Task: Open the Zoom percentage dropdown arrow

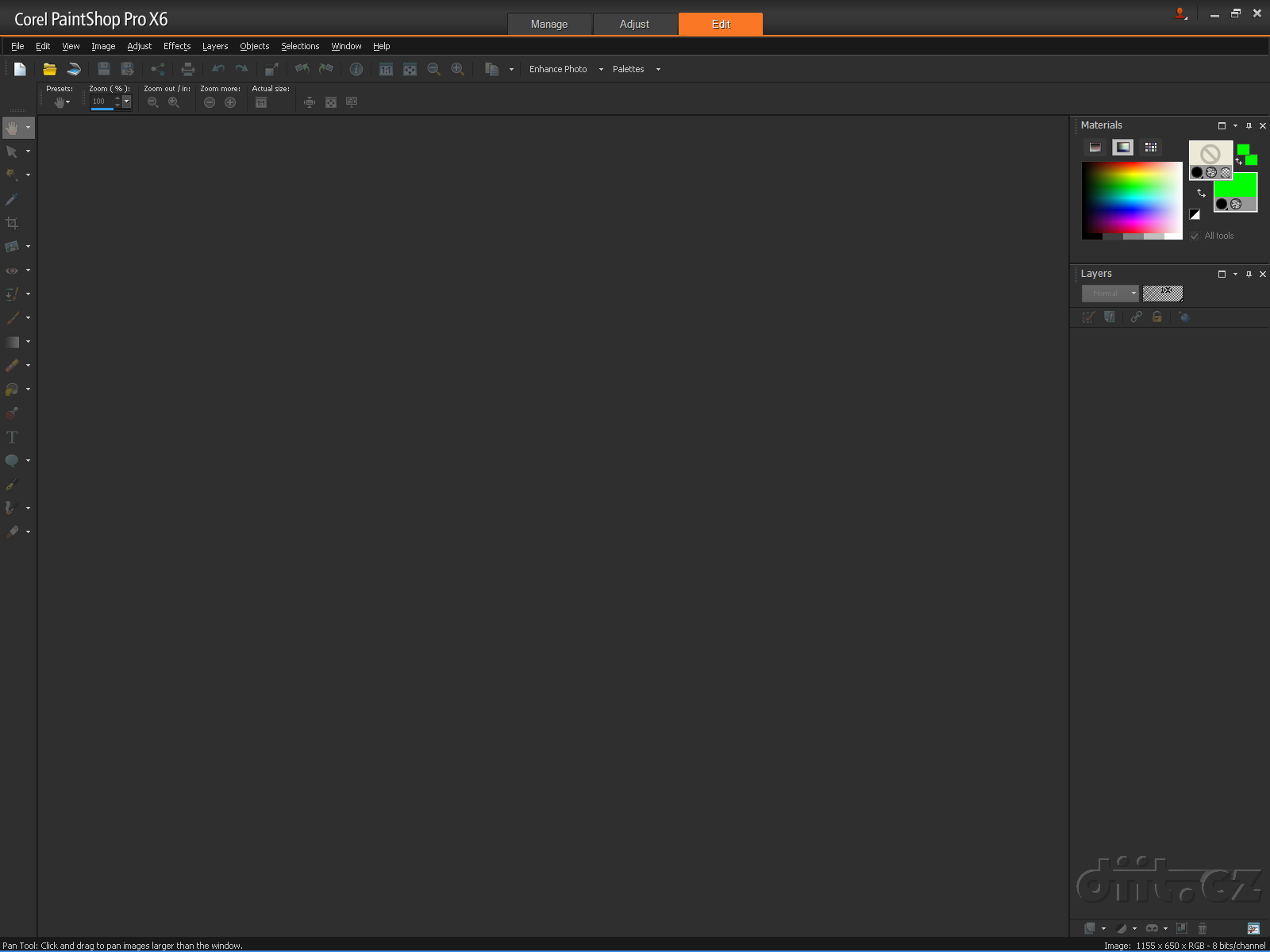Action: (x=126, y=102)
